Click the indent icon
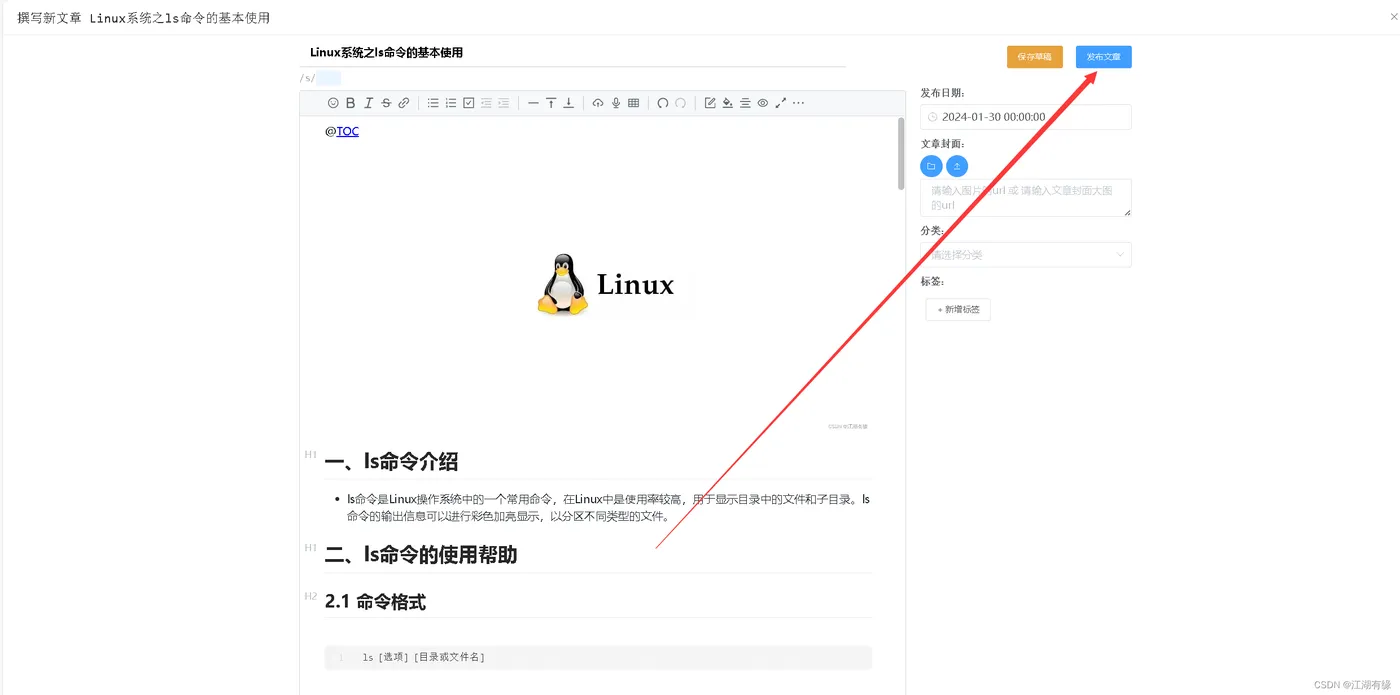This screenshot has width=1400, height=695. point(503,103)
